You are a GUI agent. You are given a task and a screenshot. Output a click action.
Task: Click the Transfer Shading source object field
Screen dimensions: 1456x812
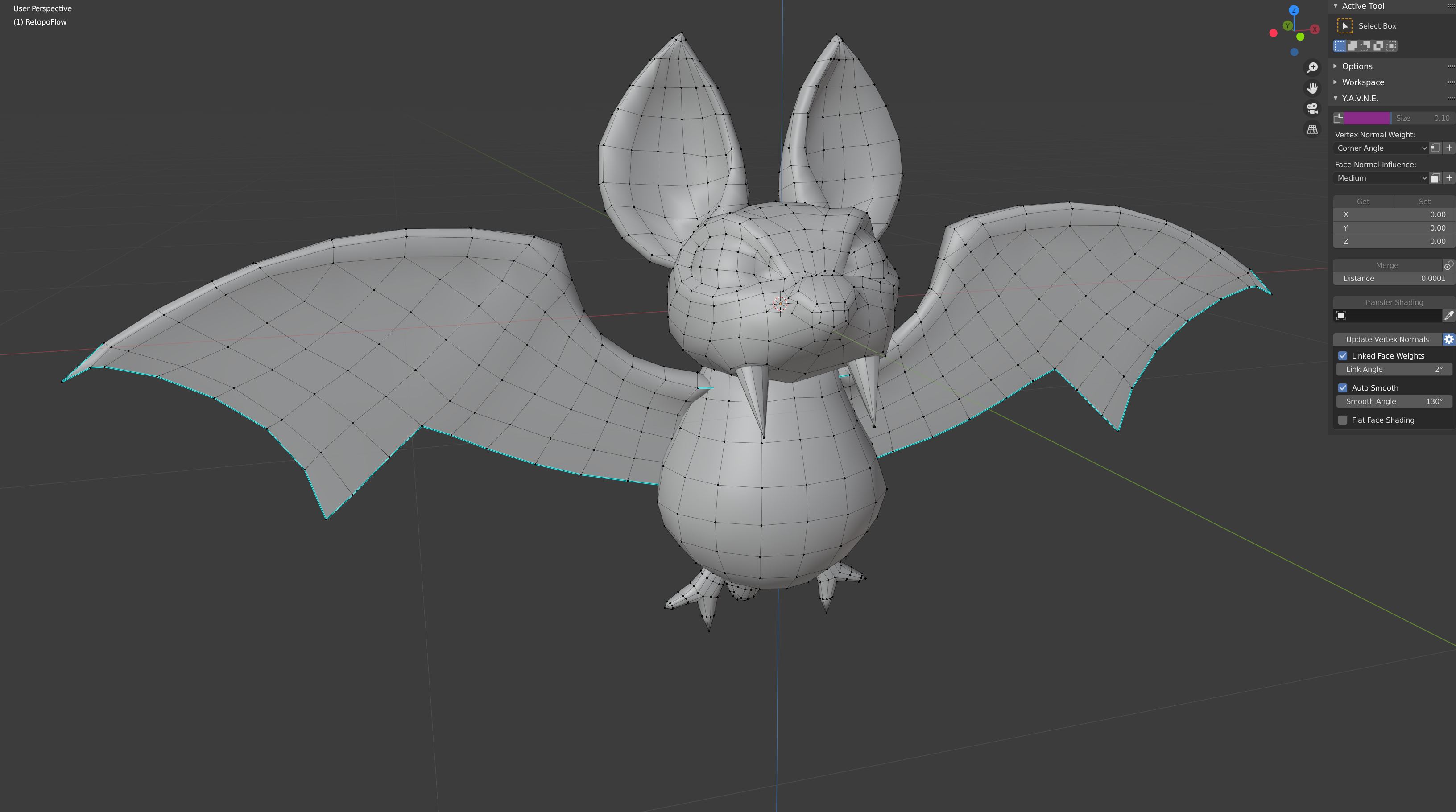[x=1388, y=315]
